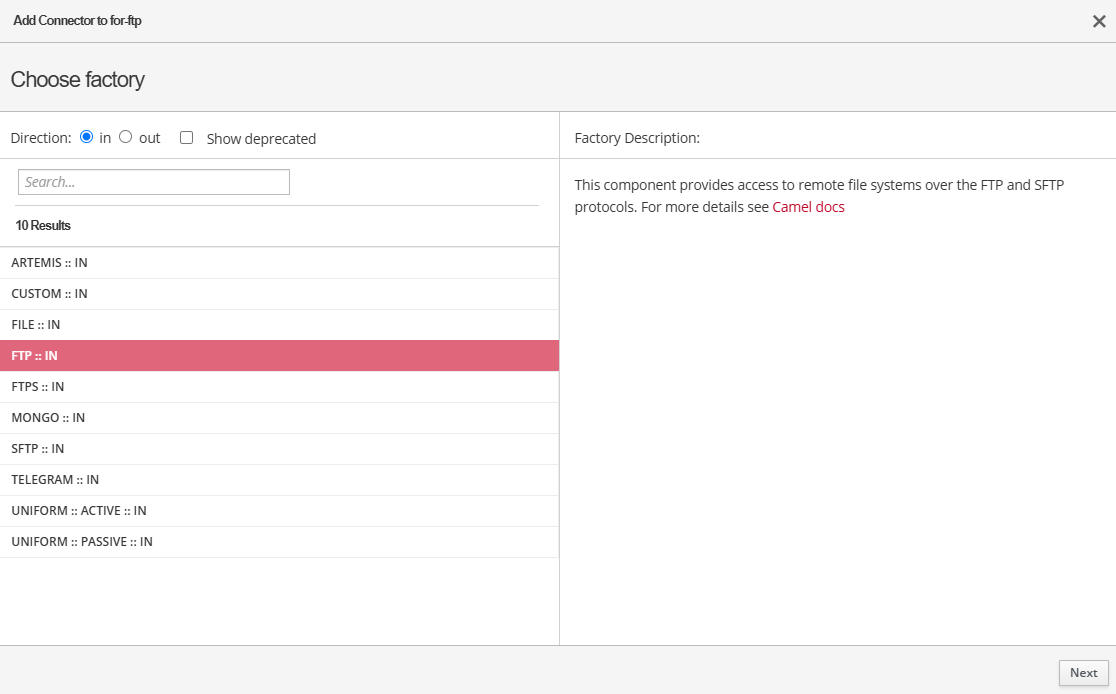Click the Show deprecated label text
Viewport: 1116px width, 694px height.
coord(261,139)
